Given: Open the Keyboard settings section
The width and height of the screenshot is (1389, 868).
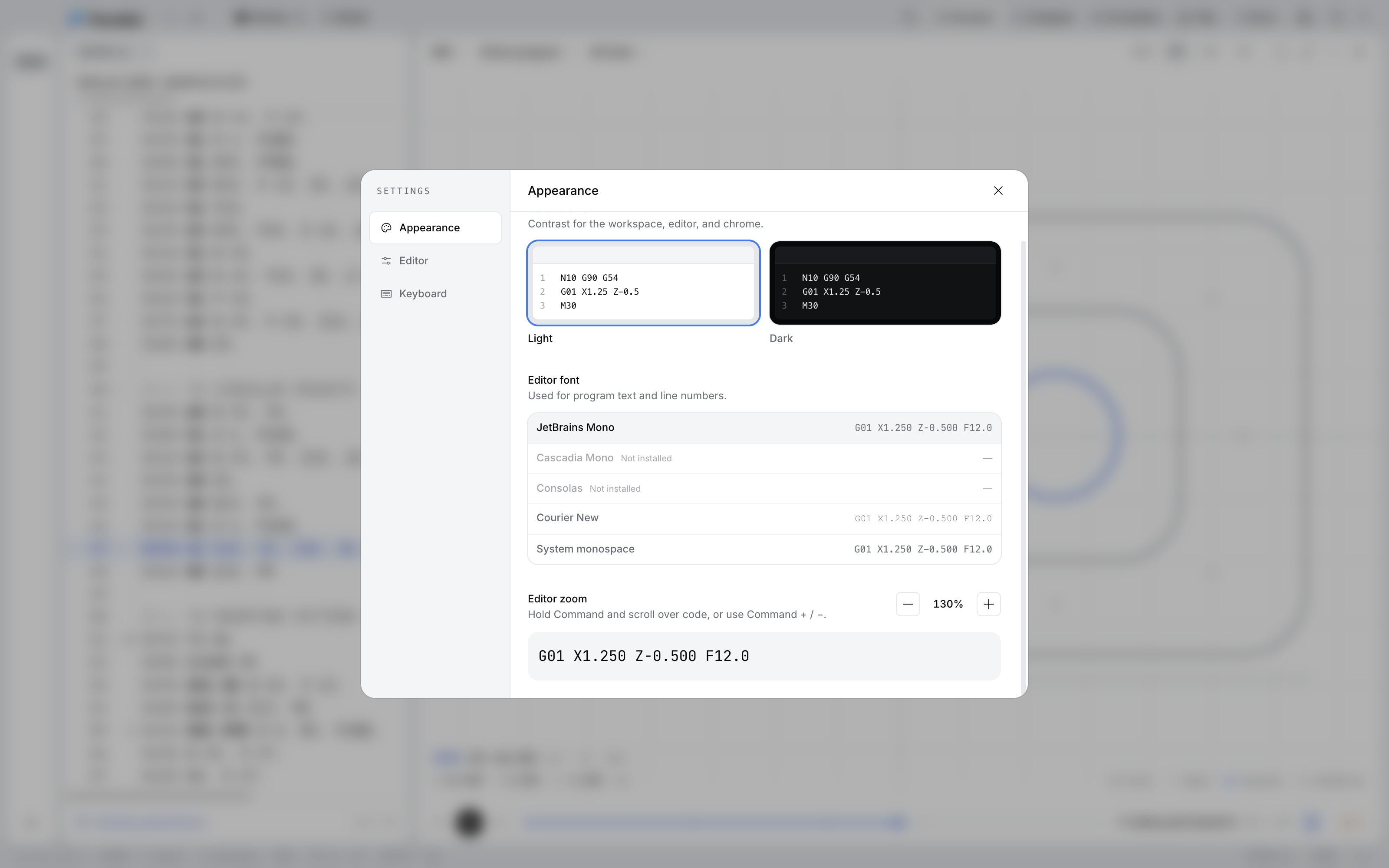Looking at the screenshot, I should coord(435,293).
